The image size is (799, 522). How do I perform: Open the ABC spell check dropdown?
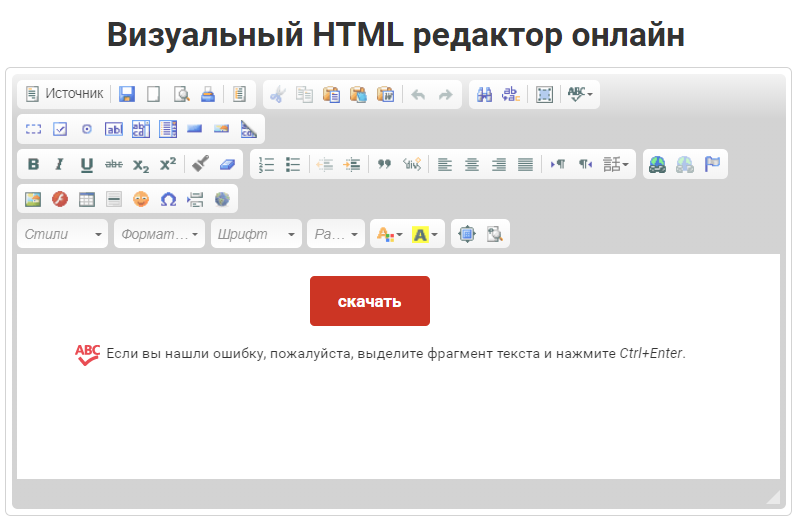pyautogui.click(x=580, y=95)
